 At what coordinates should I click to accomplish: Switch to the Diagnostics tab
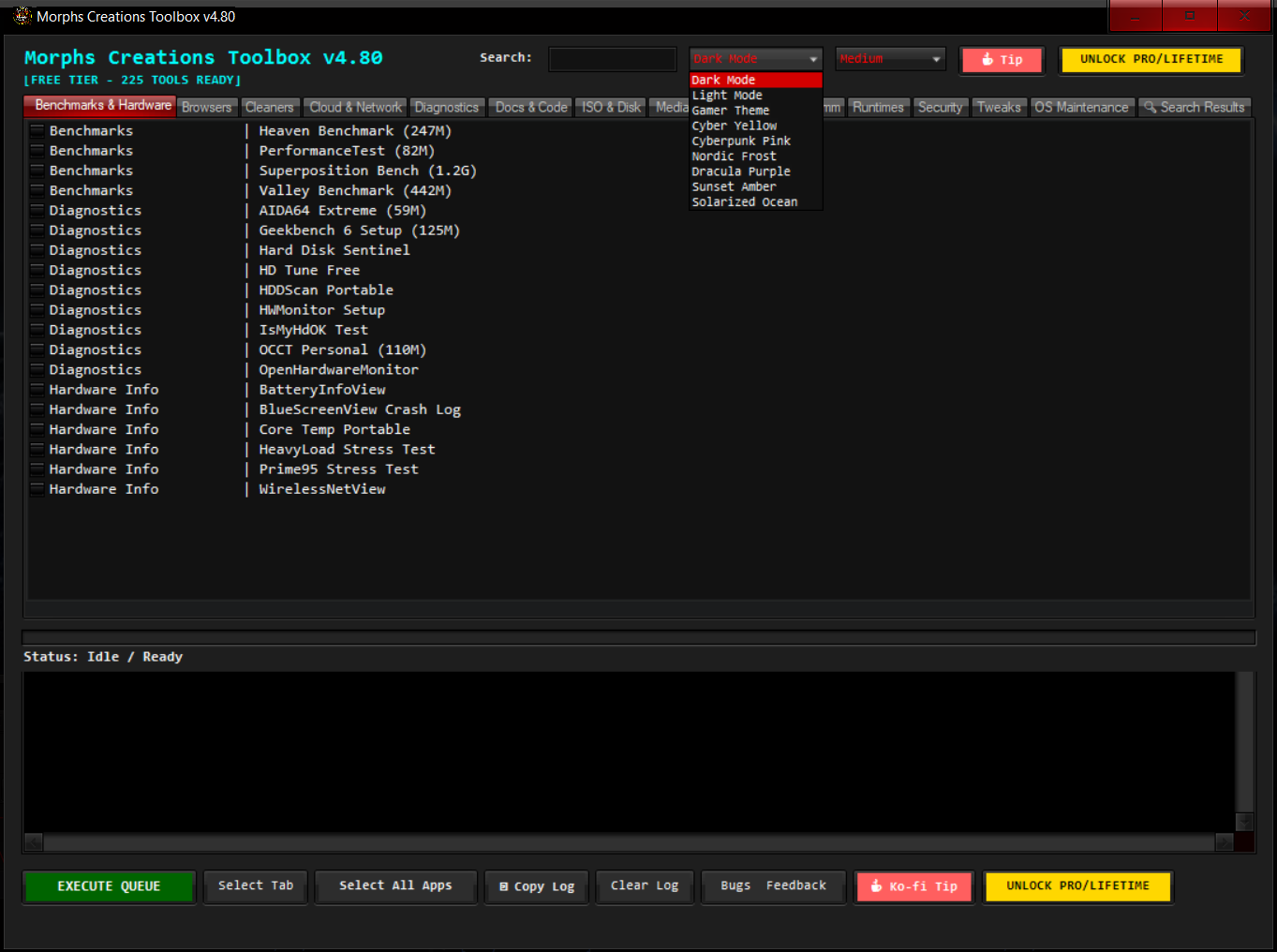click(447, 108)
